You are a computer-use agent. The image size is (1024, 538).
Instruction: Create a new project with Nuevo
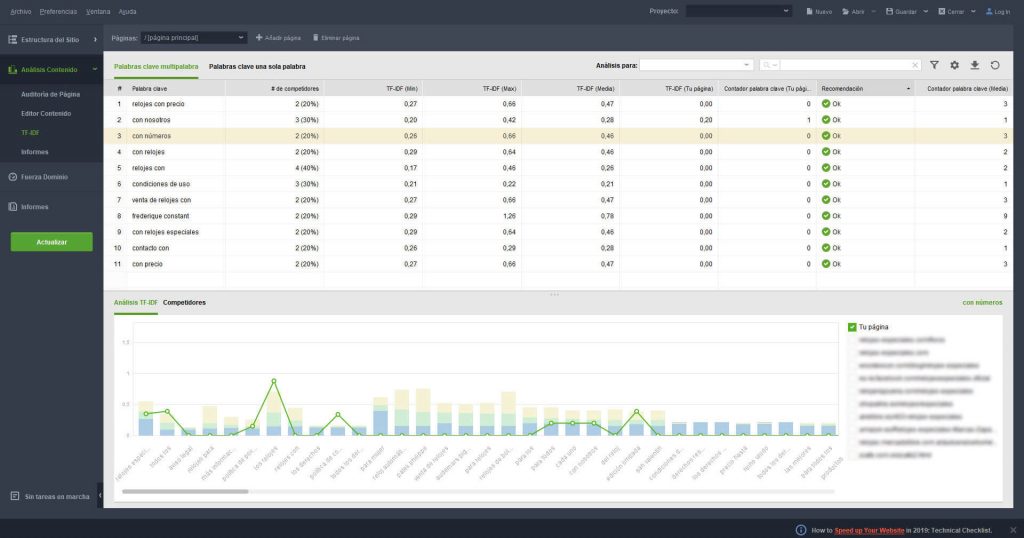(x=819, y=12)
